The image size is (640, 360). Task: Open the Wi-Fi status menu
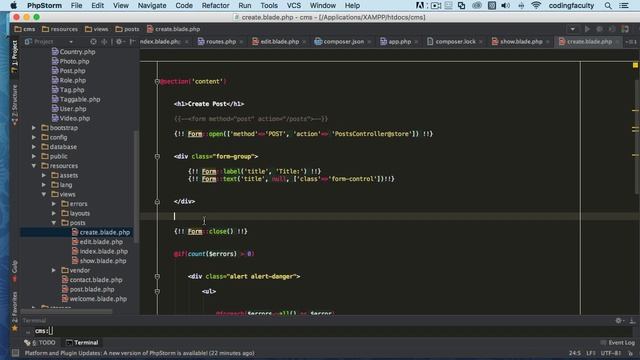click(536, 5)
